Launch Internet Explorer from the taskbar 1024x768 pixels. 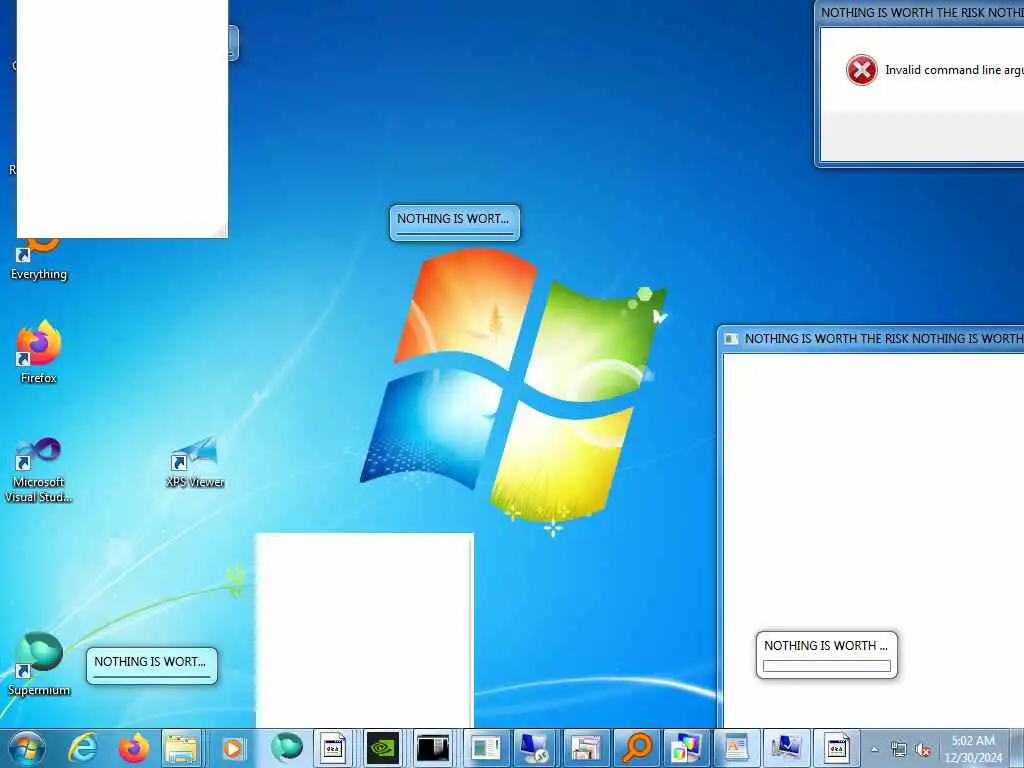click(x=84, y=748)
